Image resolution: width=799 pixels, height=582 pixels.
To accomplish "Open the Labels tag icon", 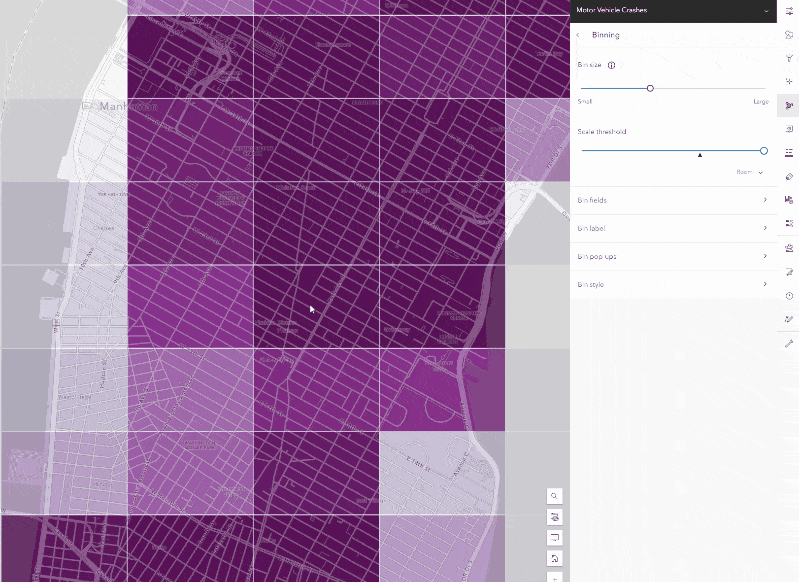I will pyautogui.click(x=789, y=176).
